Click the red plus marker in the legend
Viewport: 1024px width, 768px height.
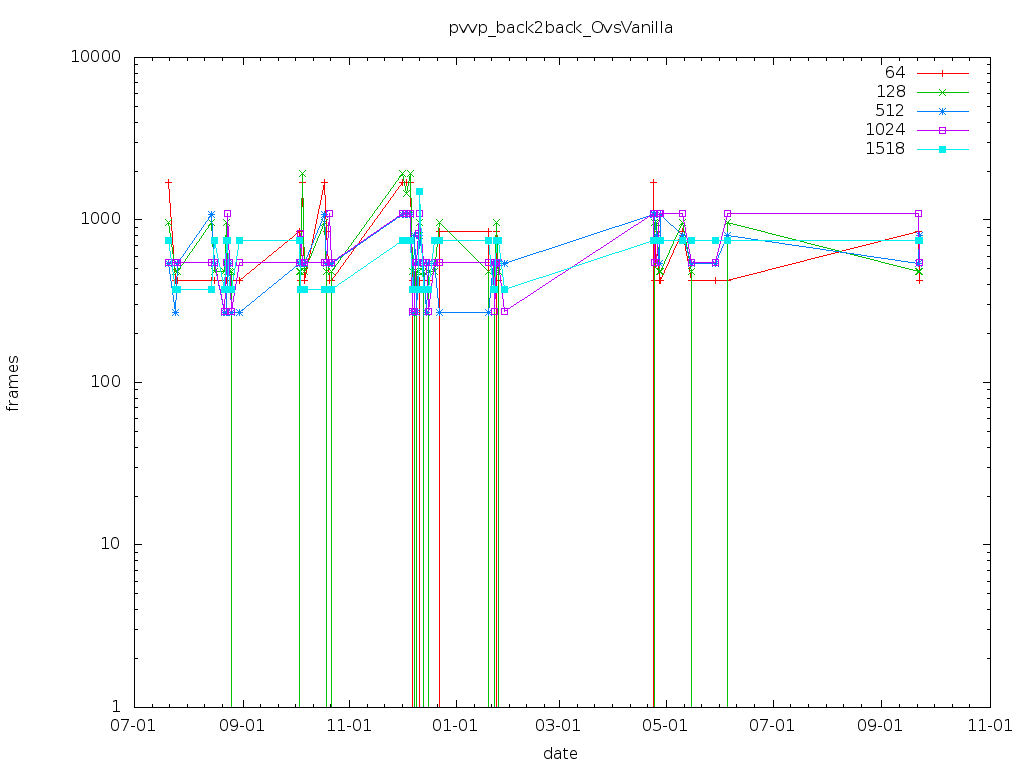tap(942, 73)
